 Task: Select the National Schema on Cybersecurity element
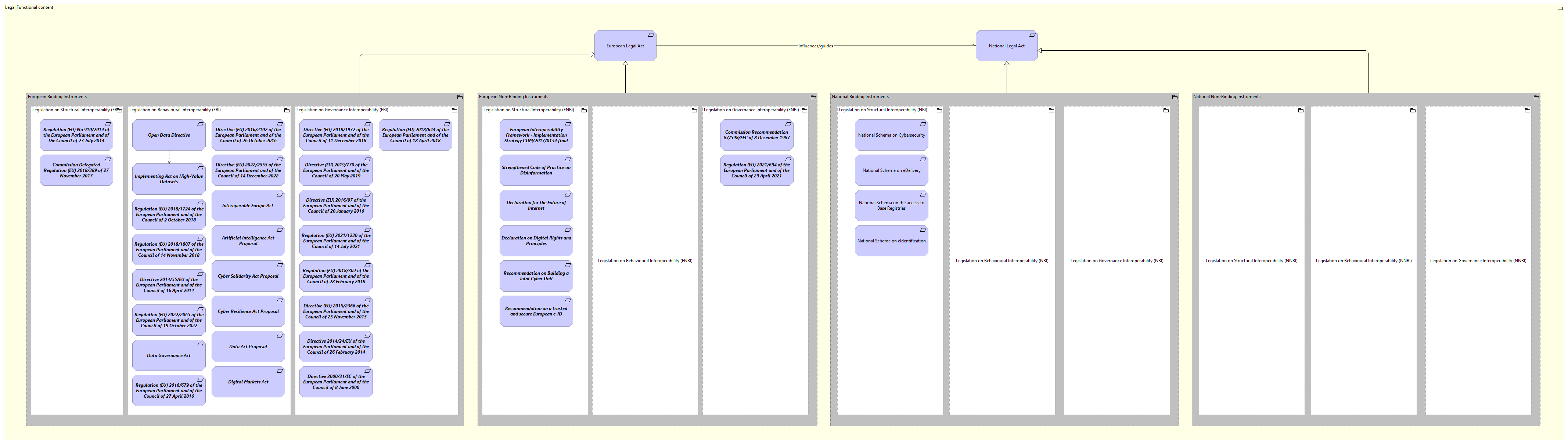892,134
